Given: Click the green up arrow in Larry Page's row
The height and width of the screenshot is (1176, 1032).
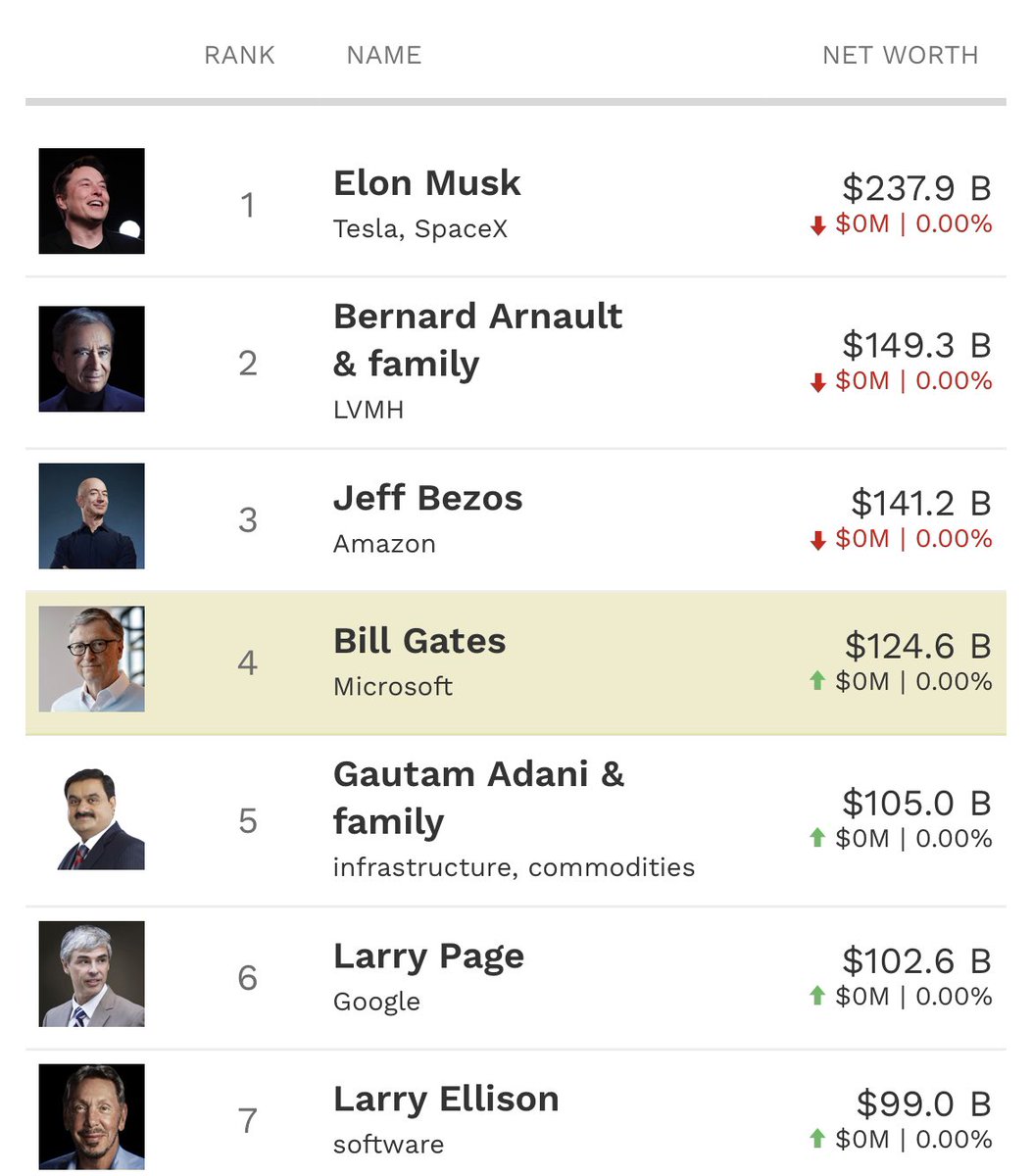Looking at the screenshot, I should coord(818,996).
